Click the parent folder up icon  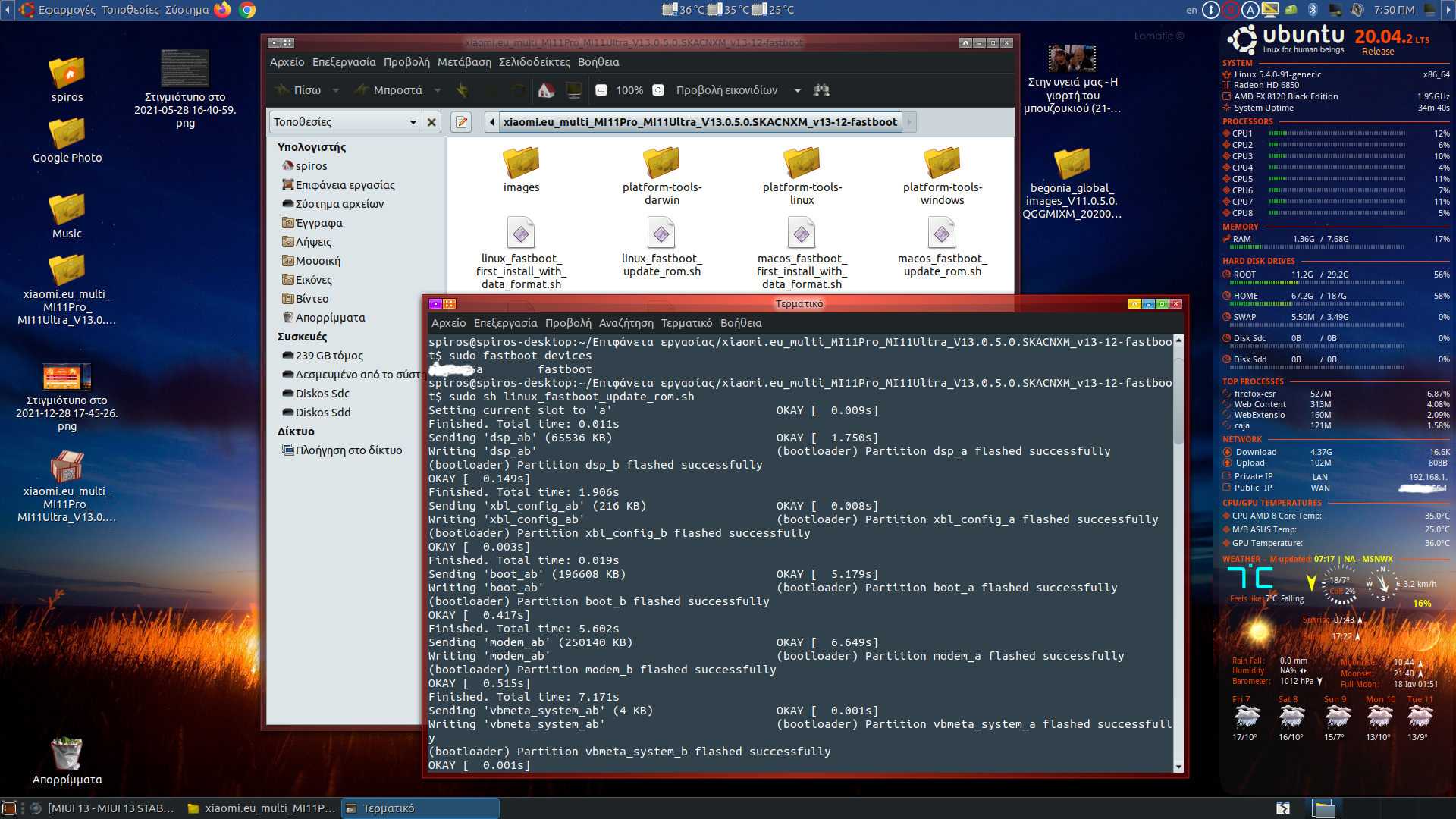[x=463, y=90]
